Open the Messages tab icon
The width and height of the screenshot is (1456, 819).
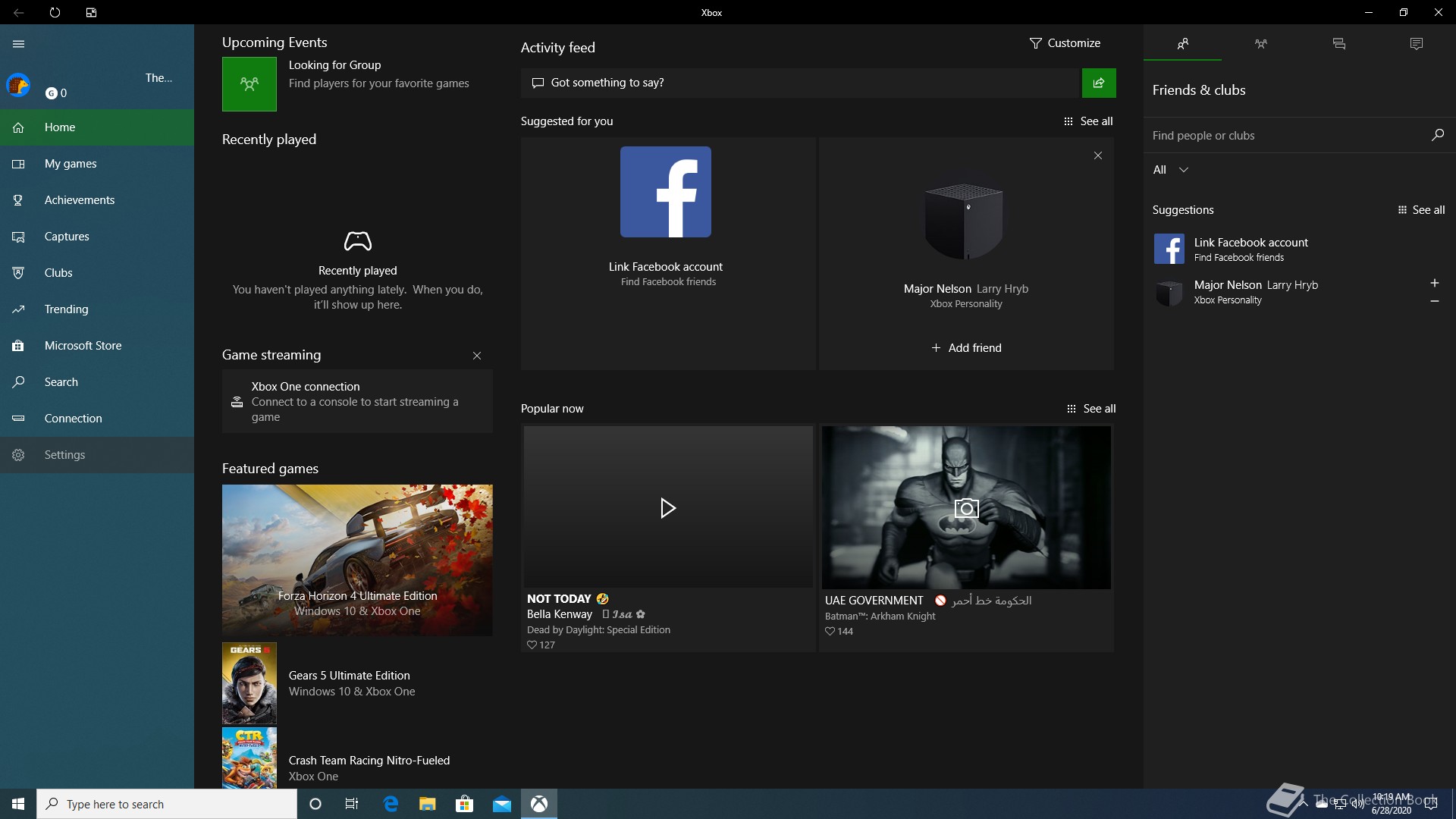tap(1338, 44)
